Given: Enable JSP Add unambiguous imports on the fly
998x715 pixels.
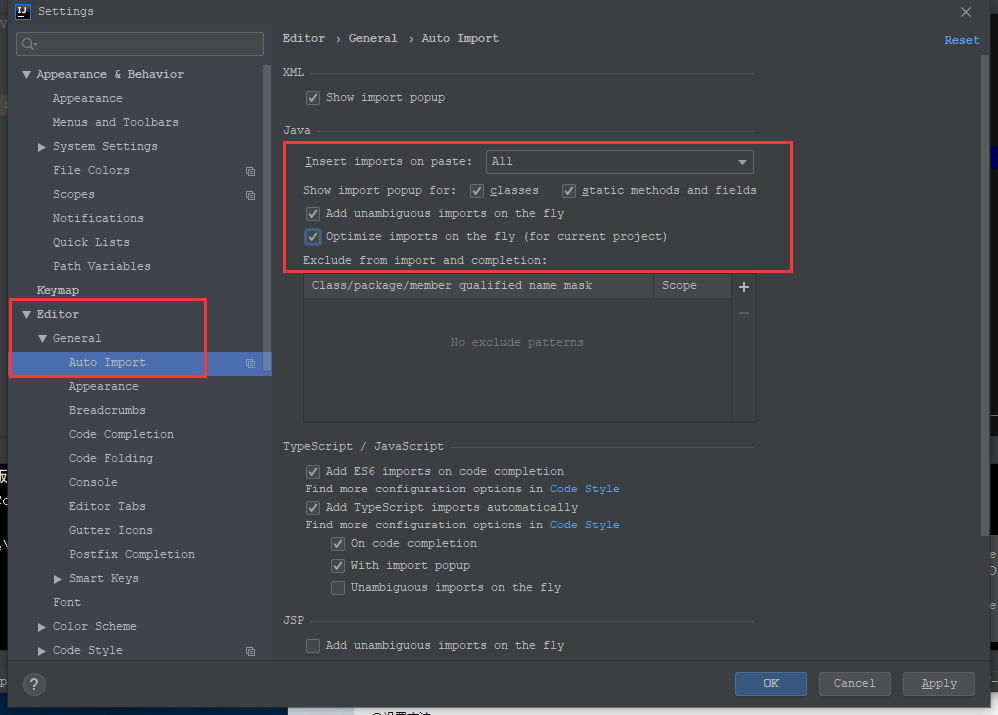Looking at the screenshot, I should (313, 646).
